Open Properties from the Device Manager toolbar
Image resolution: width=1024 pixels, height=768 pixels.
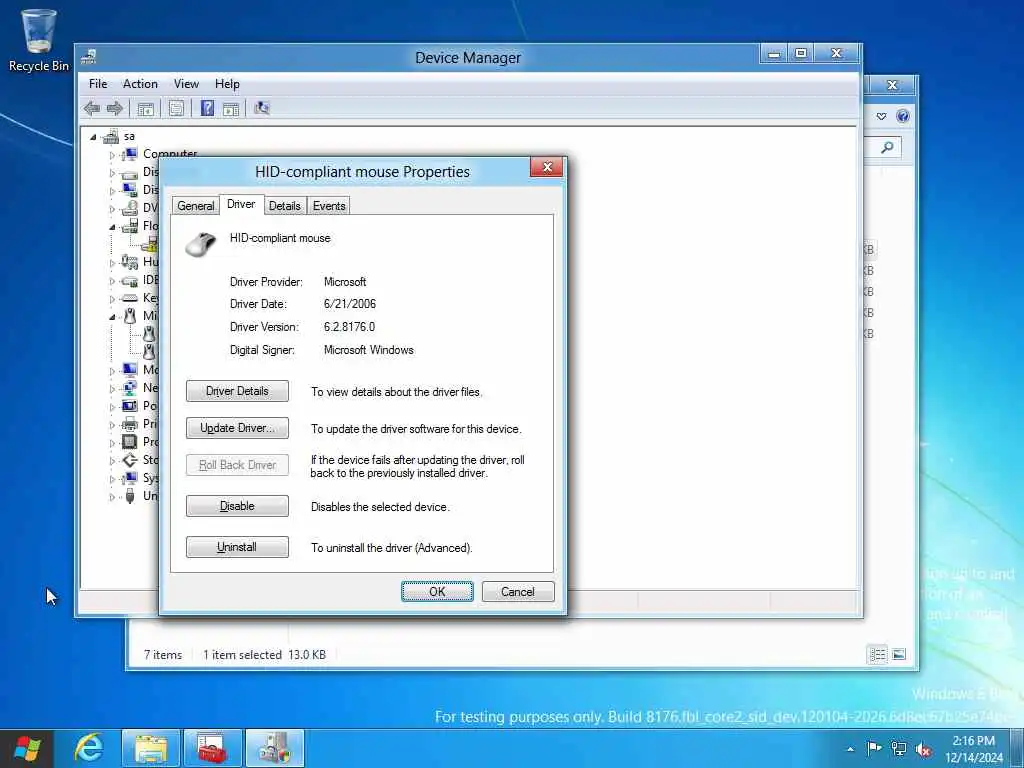tap(176, 108)
